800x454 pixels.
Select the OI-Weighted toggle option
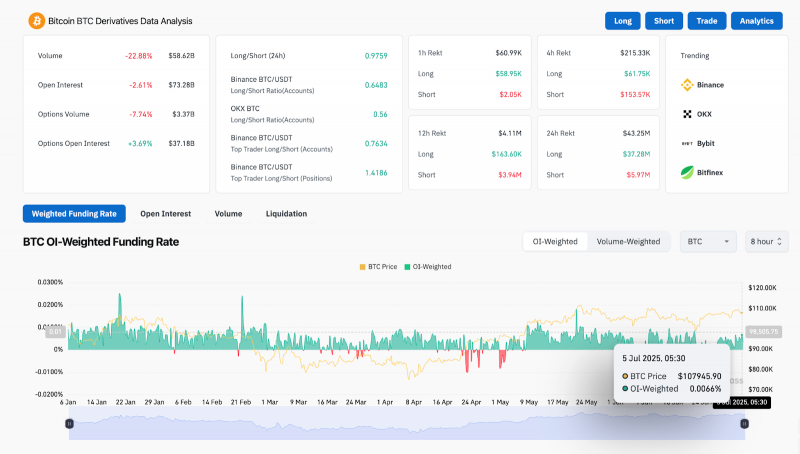tap(555, 241)
